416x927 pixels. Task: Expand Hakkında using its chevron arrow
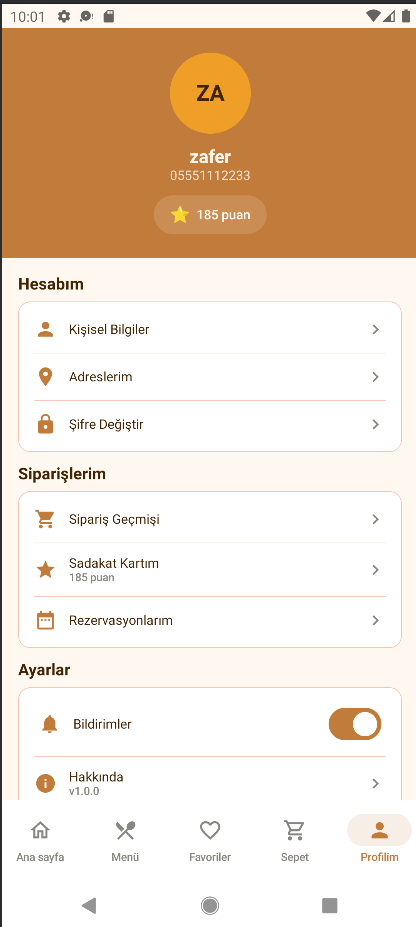[x=376, y=783]
